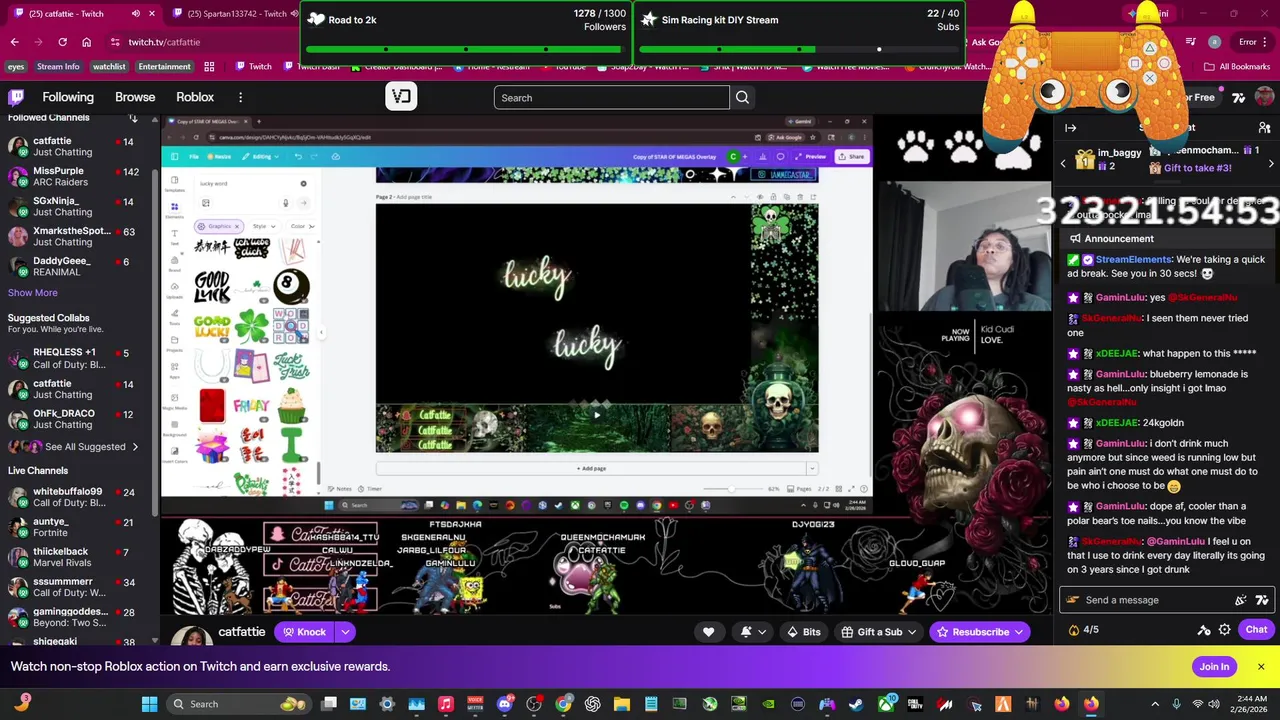The width and height of the screenshot is (1280, 720).
Task: Mute the catfattie Twitch tab audio
Action: [x=136, y=14]
